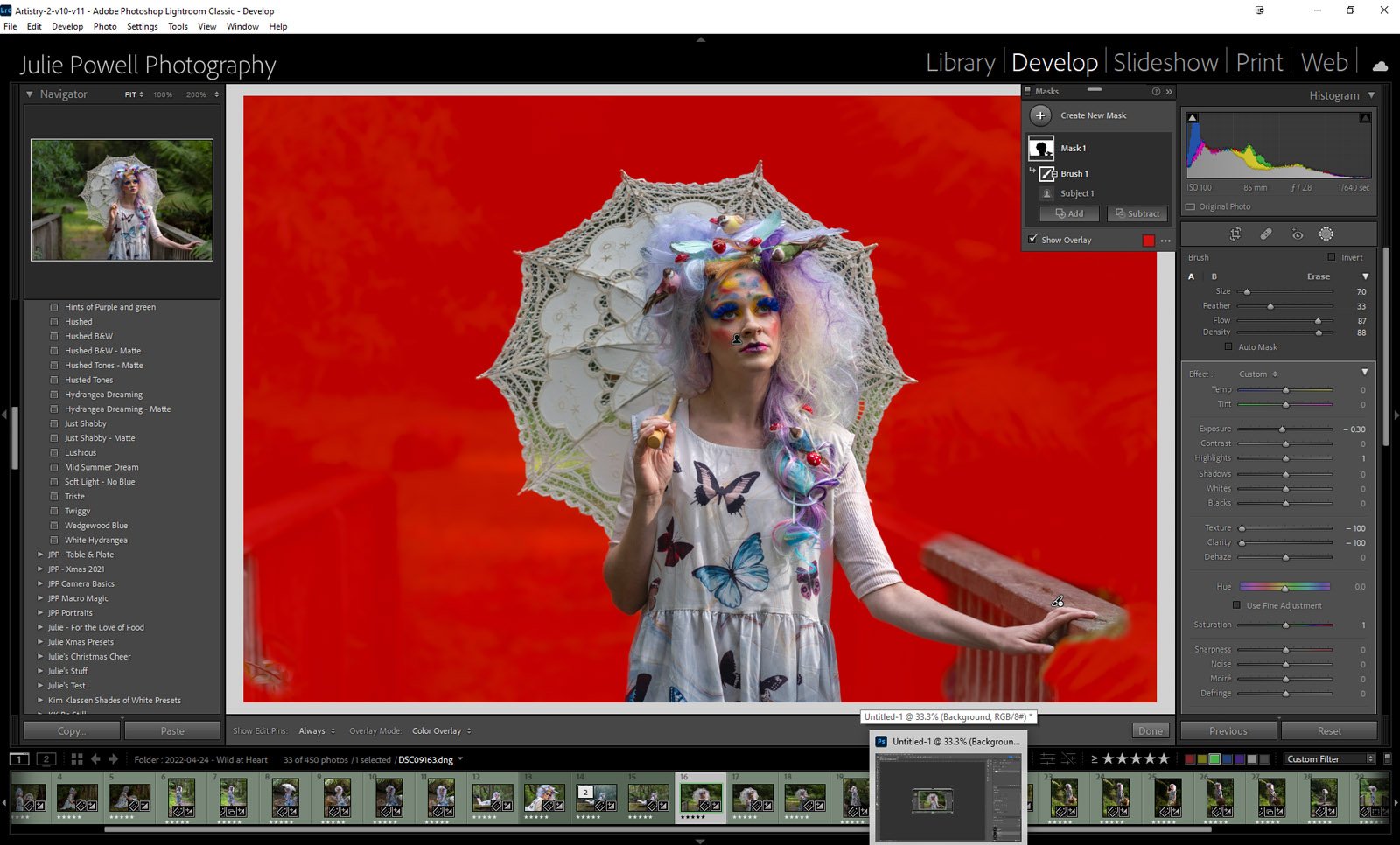Select the Red Eye Correction tool icon
The width and height of the screenshot is (1400, 845).
[1297, 234]
